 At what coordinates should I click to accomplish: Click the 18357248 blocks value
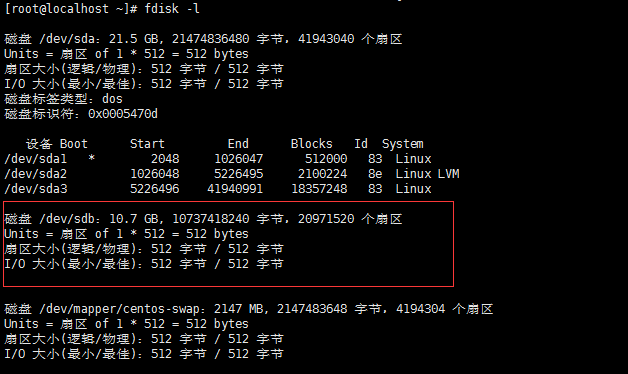coord(319,189)
